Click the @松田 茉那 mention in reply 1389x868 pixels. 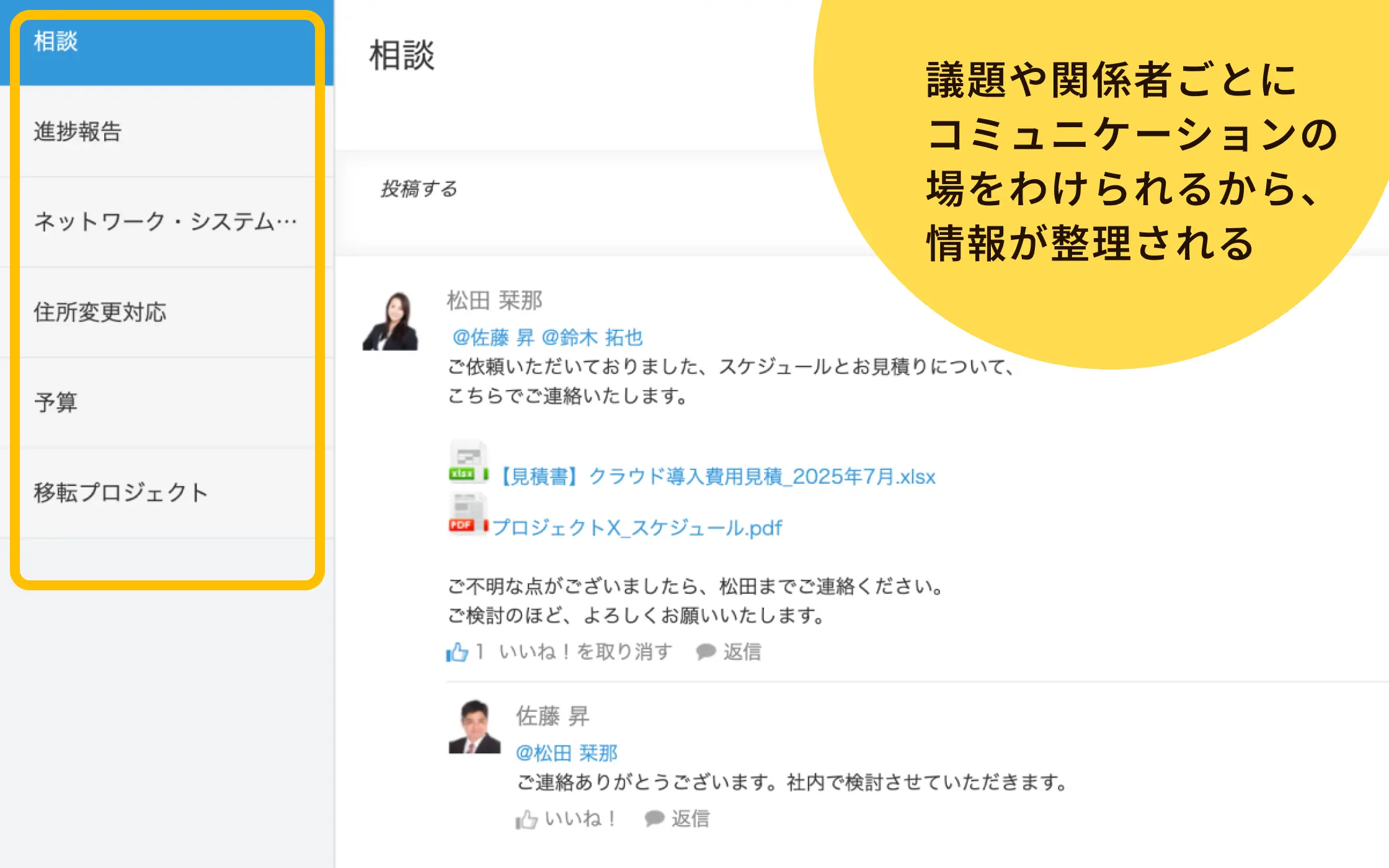[566, 753]
